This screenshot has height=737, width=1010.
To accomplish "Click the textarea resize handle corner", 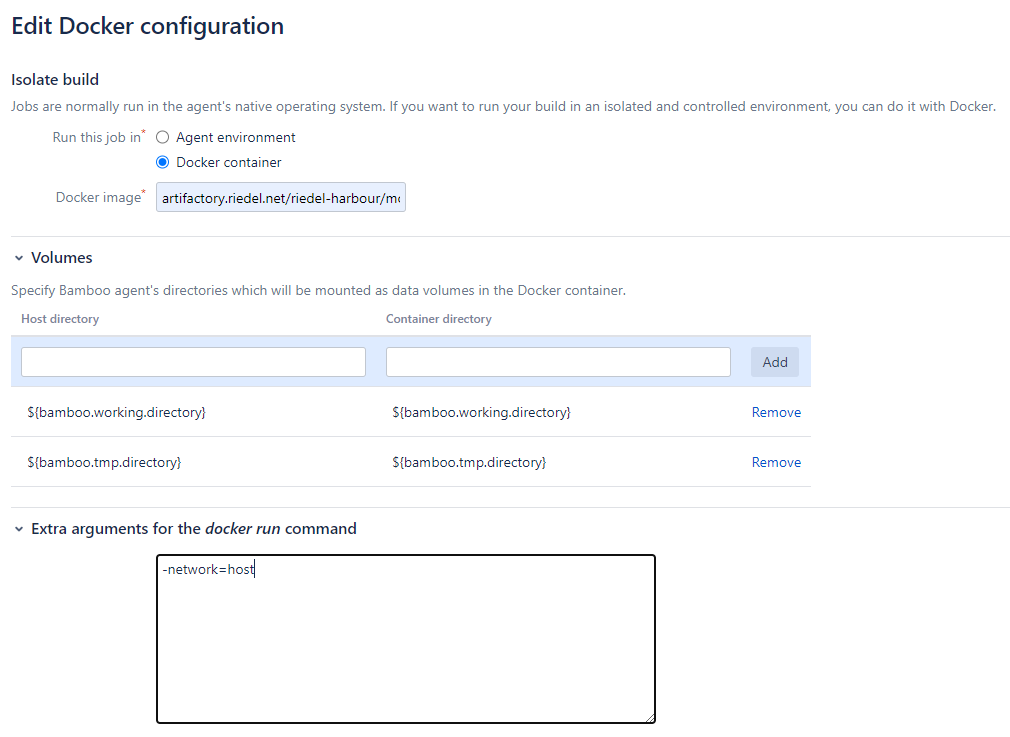I will [650, 718].
